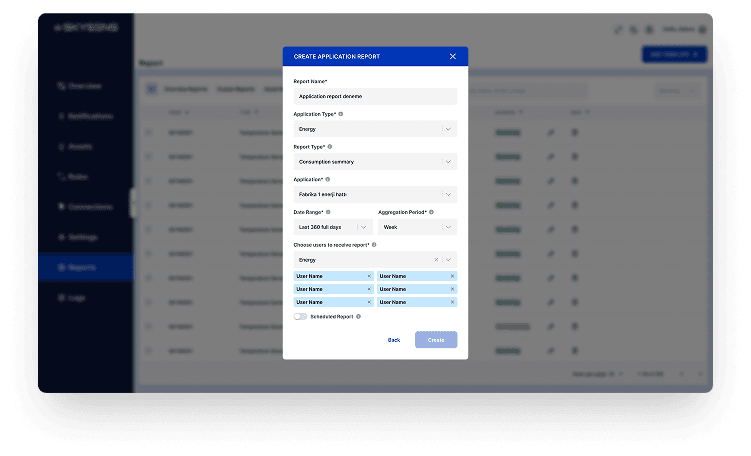The height and width of the screenshot is (456, 751).
Task: Click info icon beside Application label
Action: pyautogui.click(x=329, y=179)
